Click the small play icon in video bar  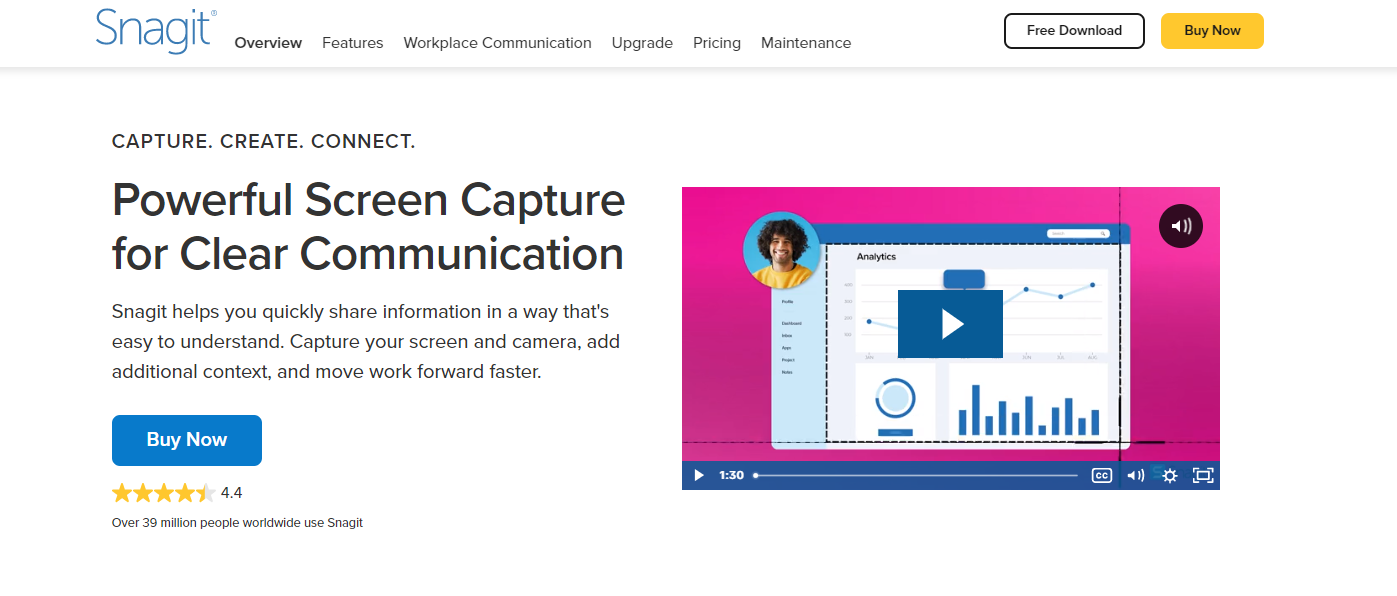[699, 475]
